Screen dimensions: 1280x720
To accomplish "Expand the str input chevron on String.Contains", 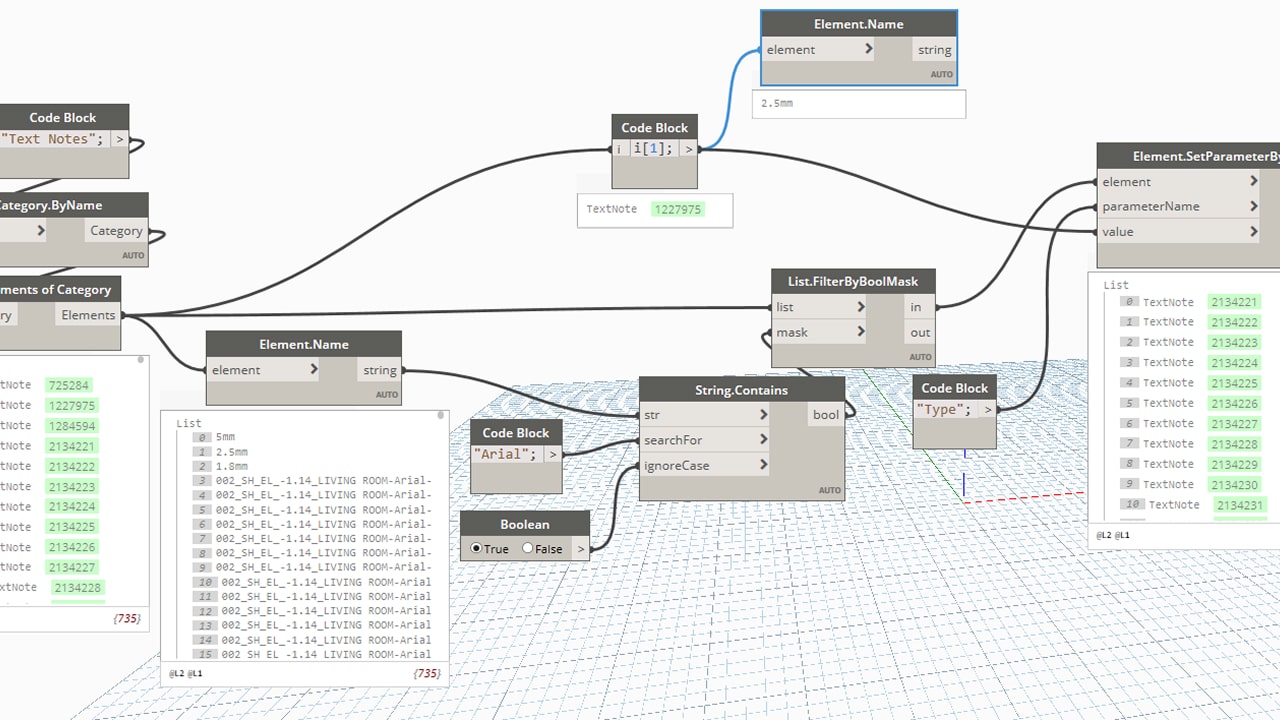I will pos(763,415).
